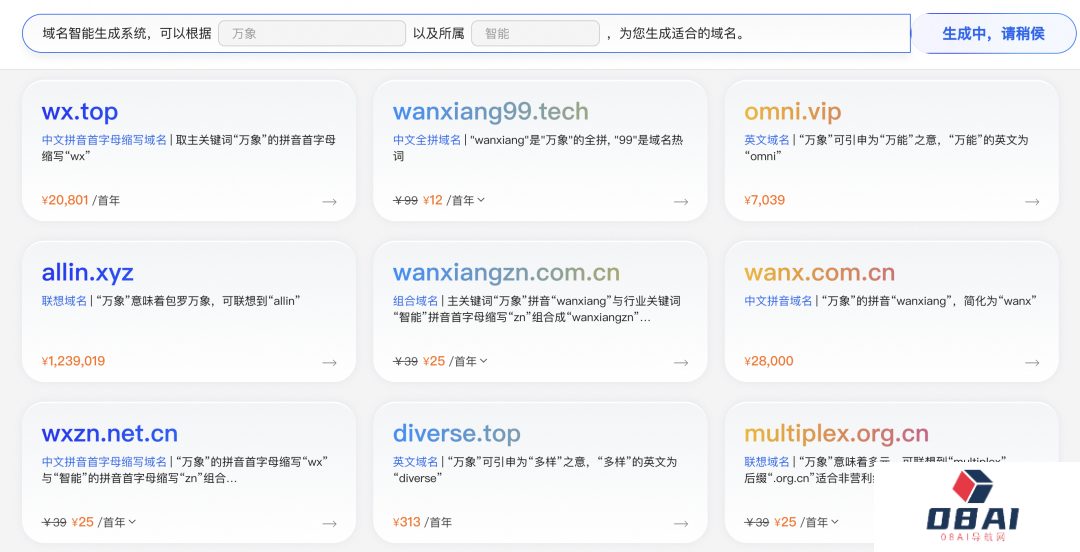Open the wanxiang99.tech domain title

[490, 112]
